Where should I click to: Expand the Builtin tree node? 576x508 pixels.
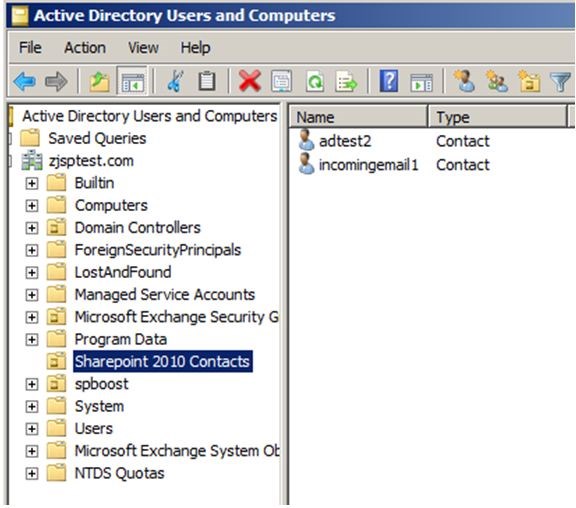click(32, 183)
